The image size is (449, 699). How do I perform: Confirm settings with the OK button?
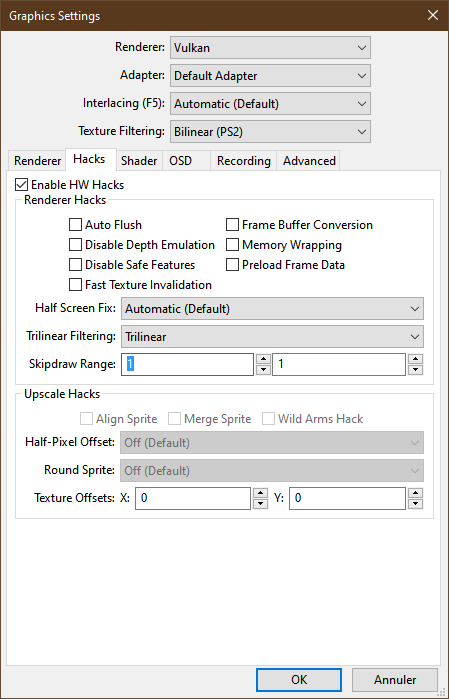coord(299,679)
